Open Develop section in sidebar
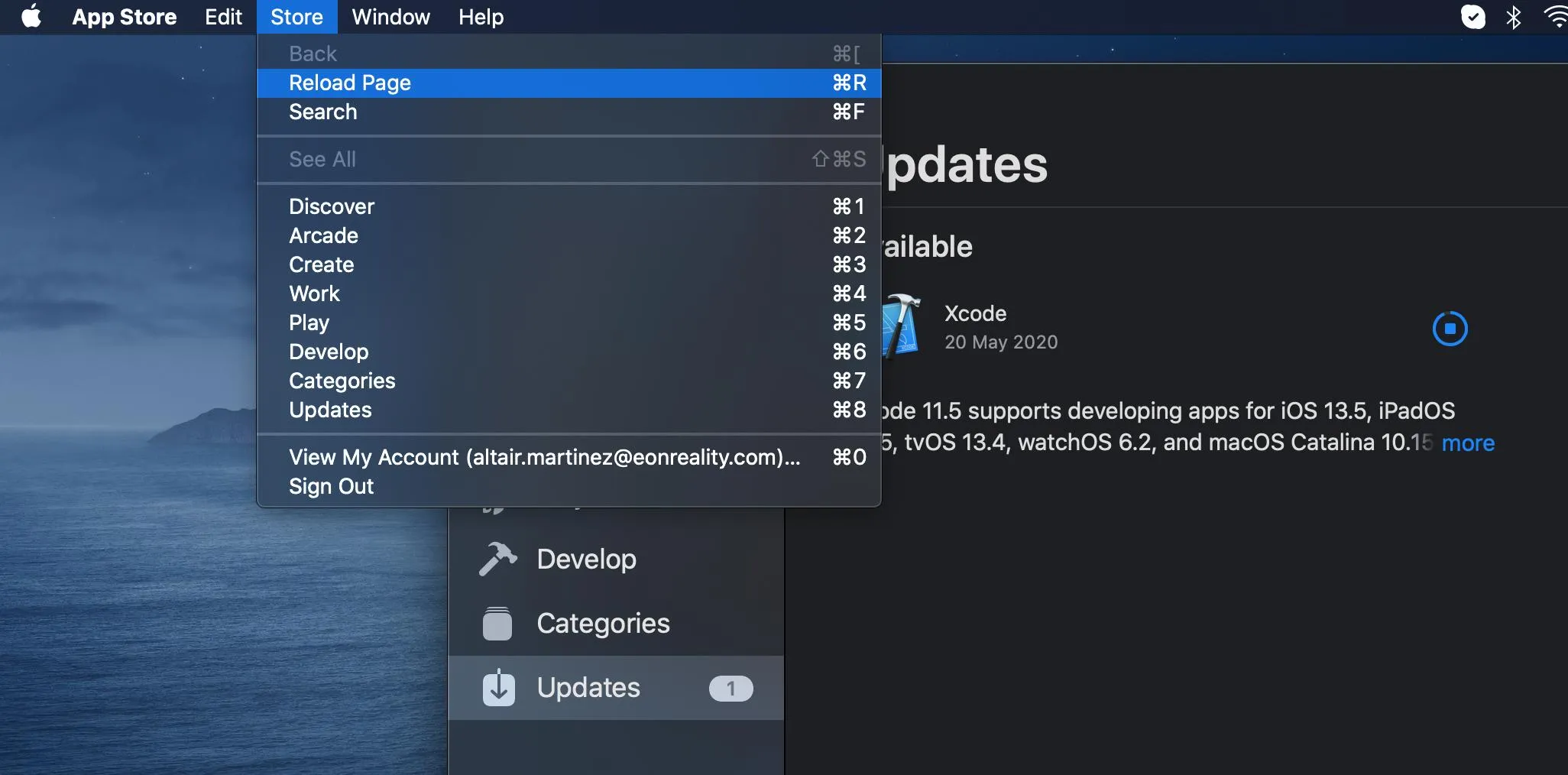The height and width of the screenshot is (775, 1568). click(x=616, y=559)
